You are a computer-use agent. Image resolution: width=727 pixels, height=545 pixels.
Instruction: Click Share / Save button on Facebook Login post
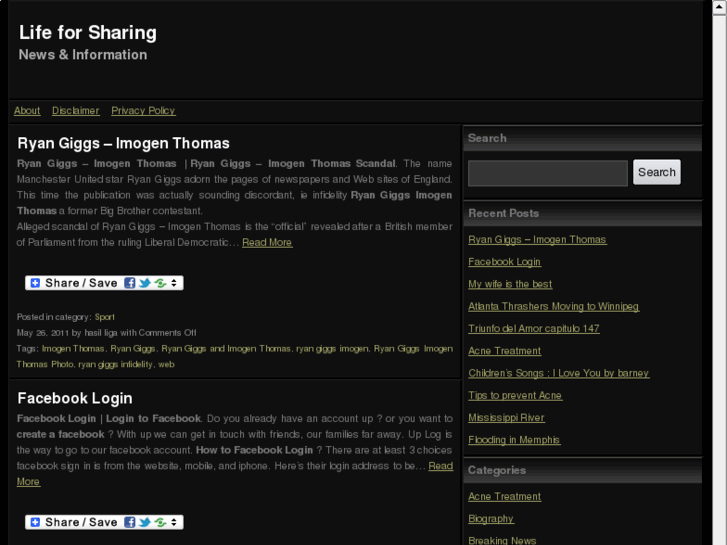tap(104, 522)
